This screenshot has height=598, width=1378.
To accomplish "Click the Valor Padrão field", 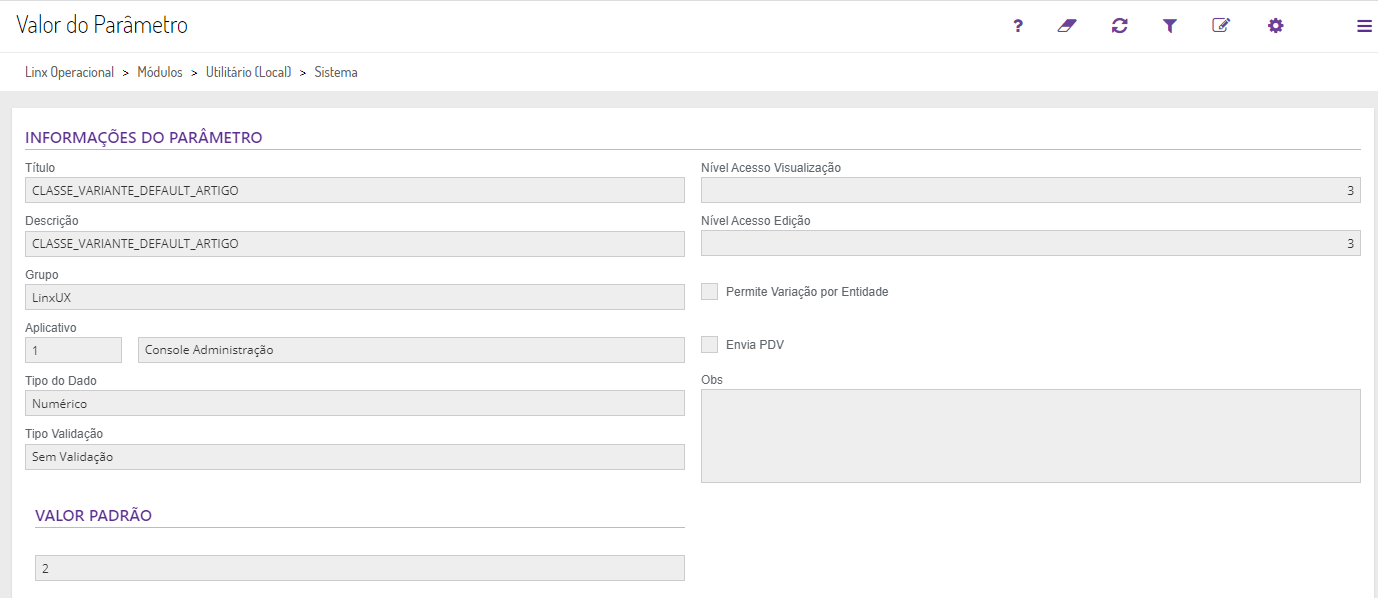I will [x=360, y=568].
